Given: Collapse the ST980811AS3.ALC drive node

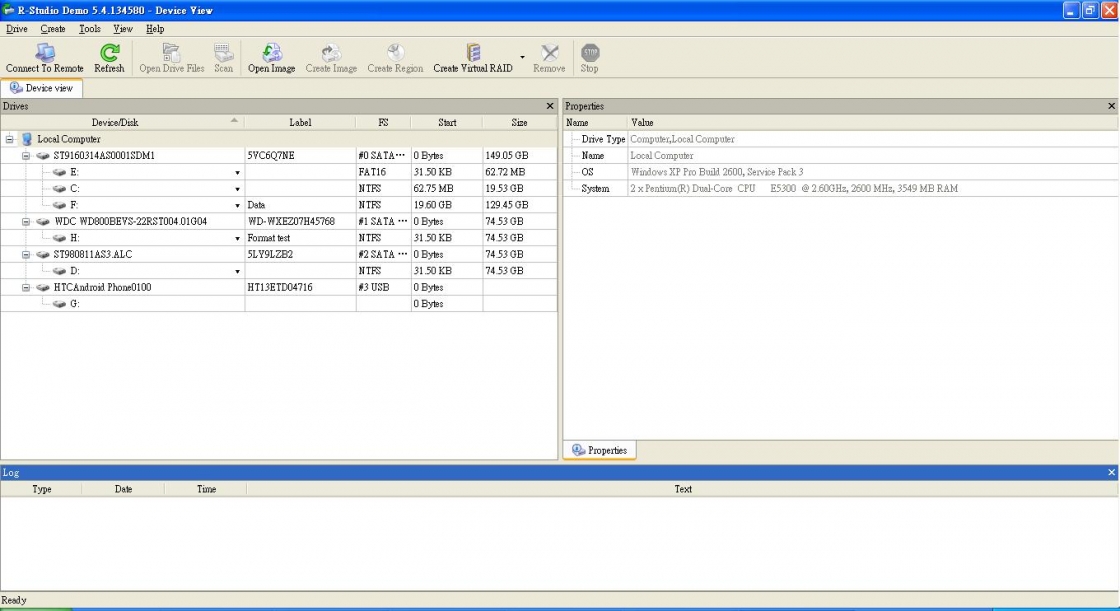Looking at the screenshot, I should [x=26, y=254].
